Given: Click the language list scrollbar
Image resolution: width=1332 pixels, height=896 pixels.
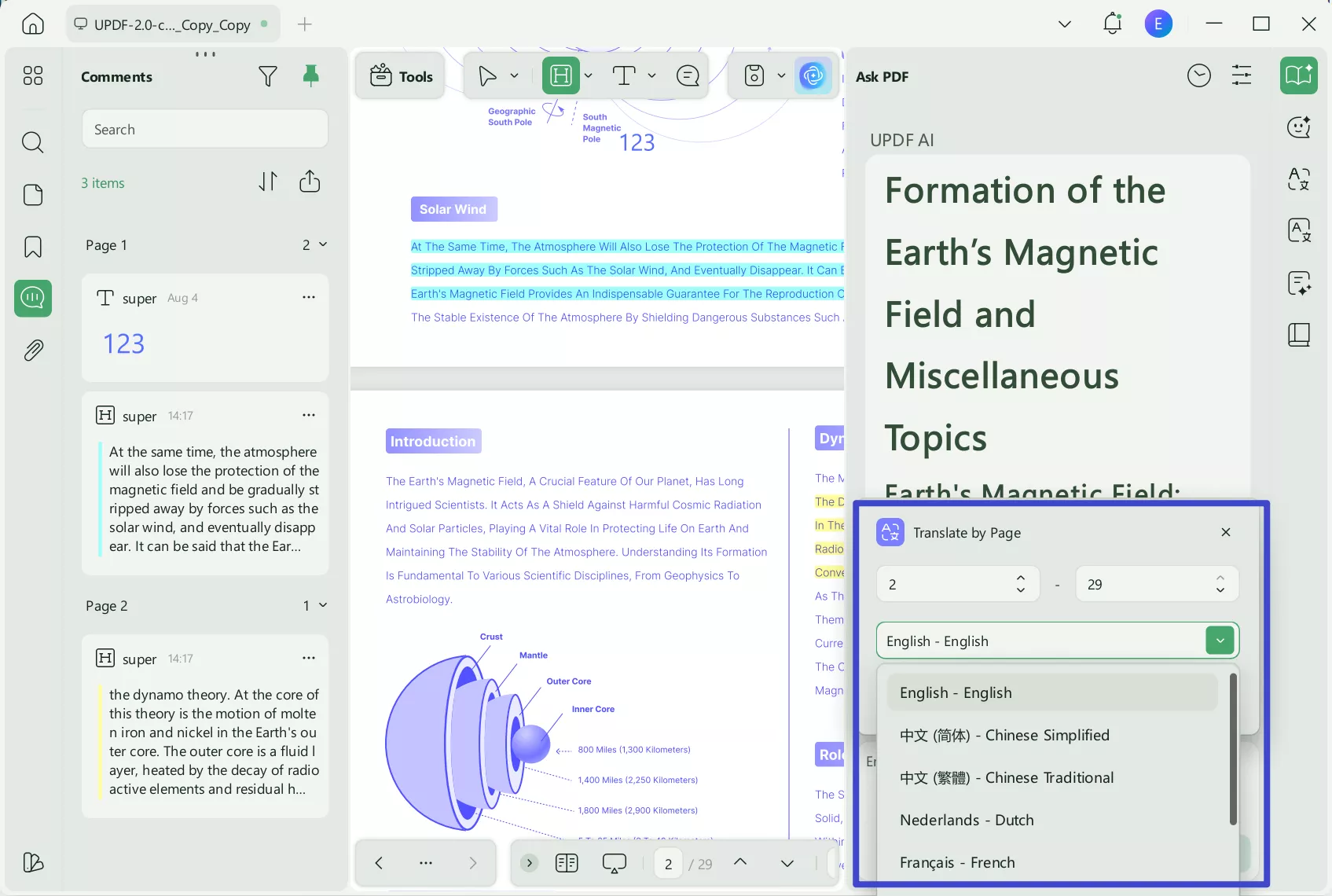Looking at the screenshot, I should pos(1233,749).
